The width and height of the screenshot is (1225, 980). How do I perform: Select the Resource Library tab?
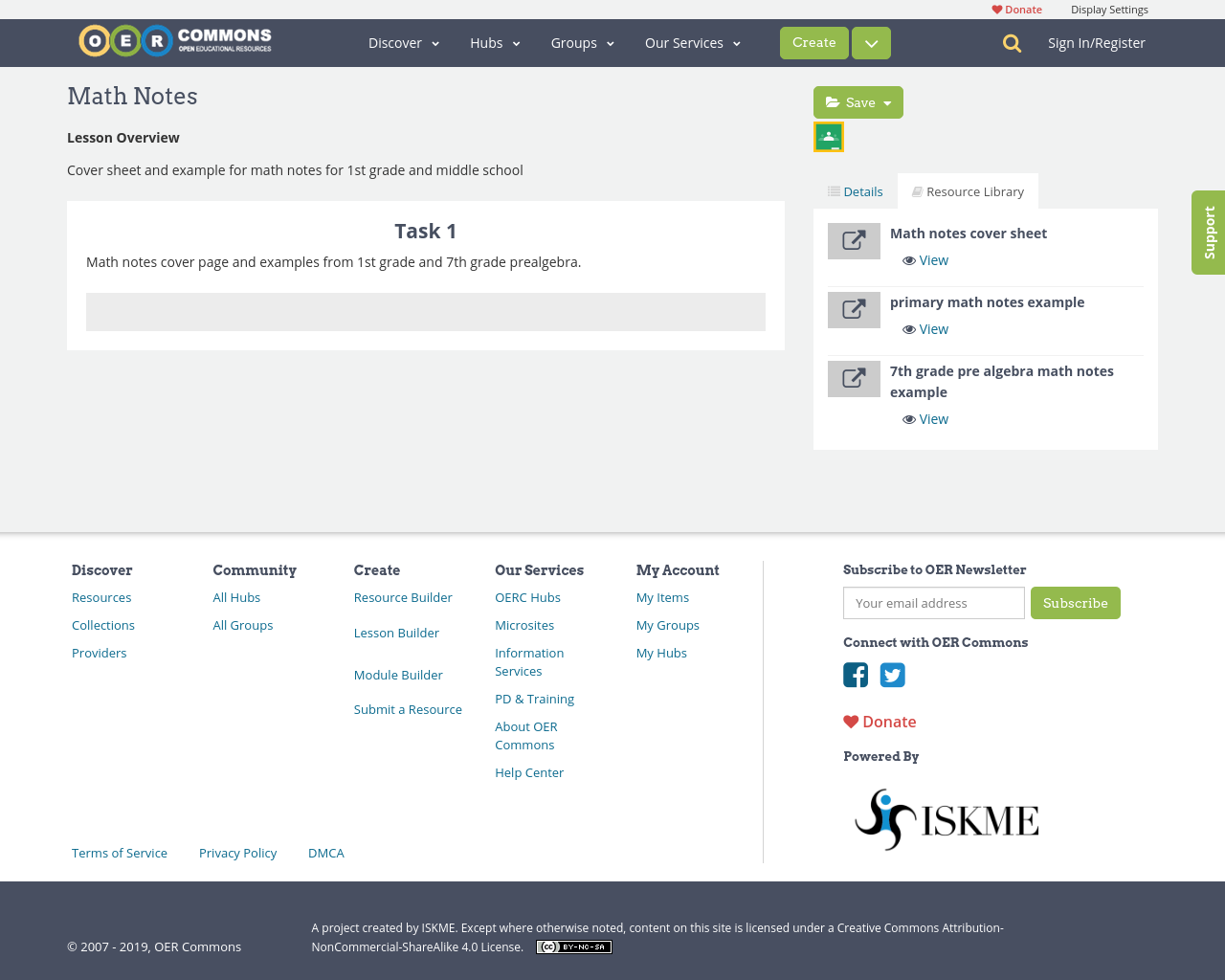coord(968,190)
